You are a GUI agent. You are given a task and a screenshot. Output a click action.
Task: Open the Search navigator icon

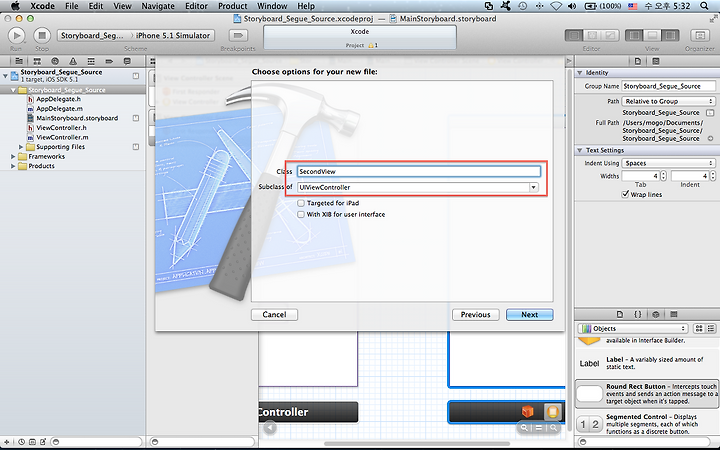pos(55,61)
